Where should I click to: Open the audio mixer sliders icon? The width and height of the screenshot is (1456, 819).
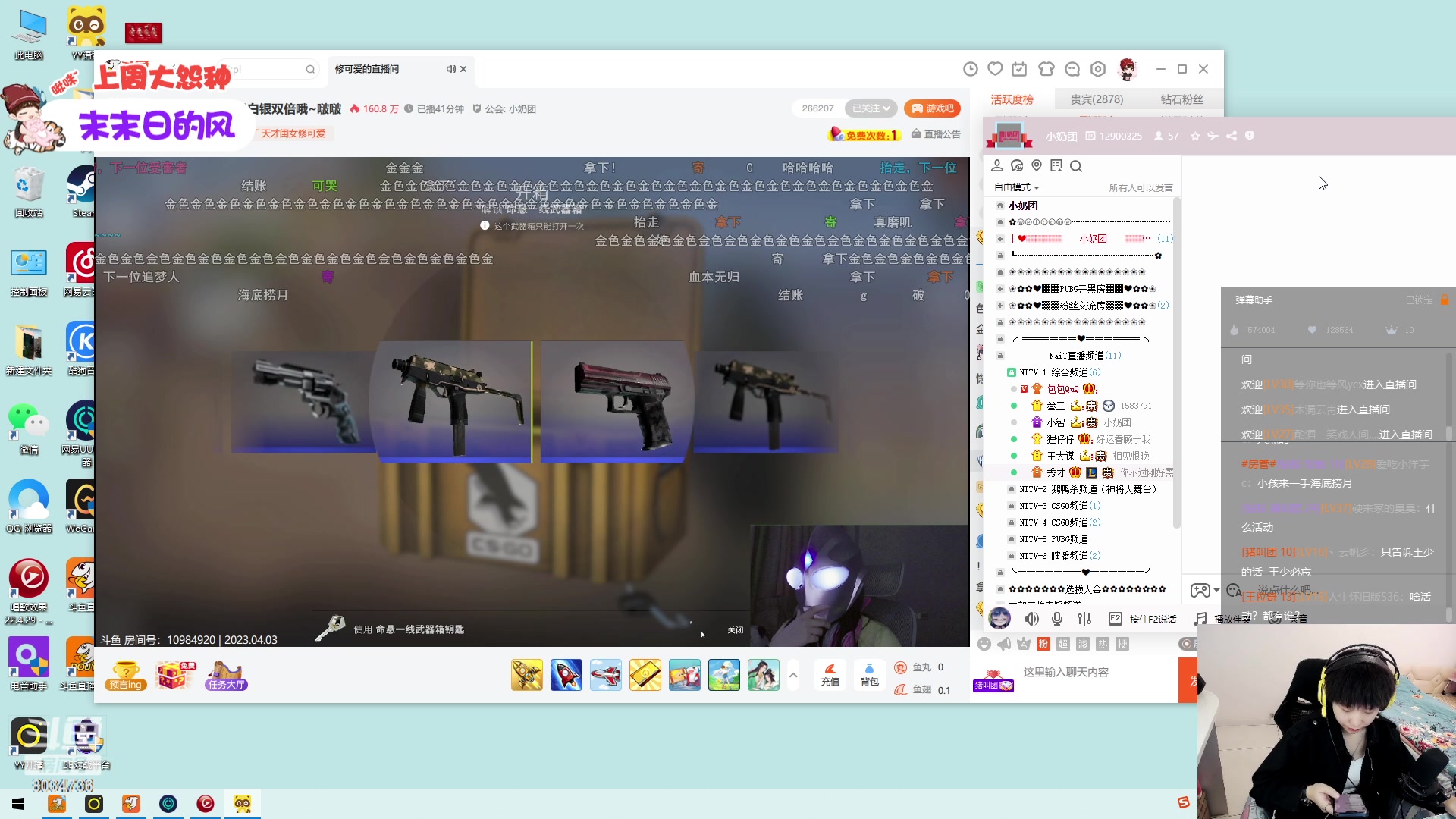tap(1084, 619)
